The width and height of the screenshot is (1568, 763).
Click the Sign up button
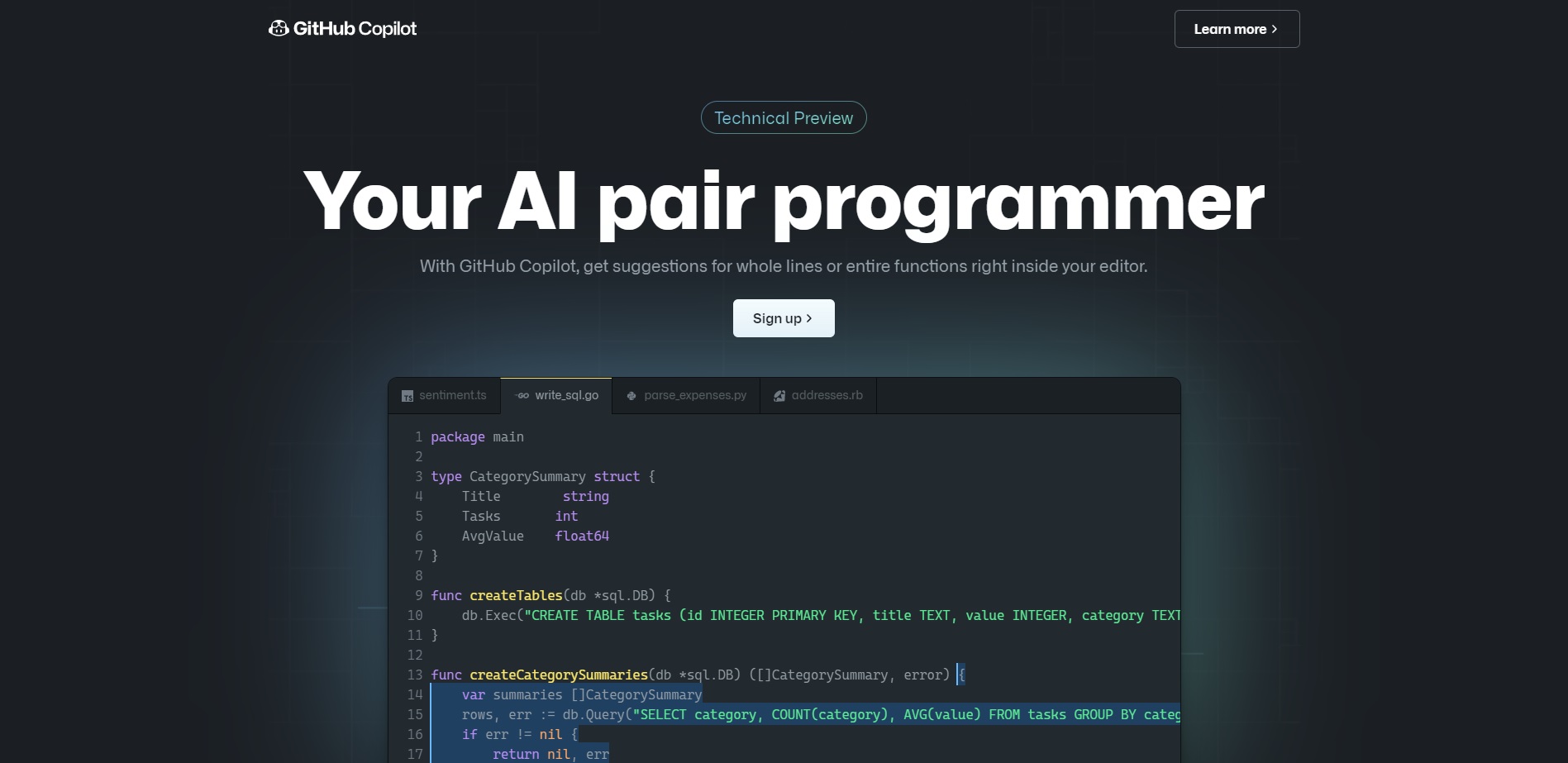(784, 318)
